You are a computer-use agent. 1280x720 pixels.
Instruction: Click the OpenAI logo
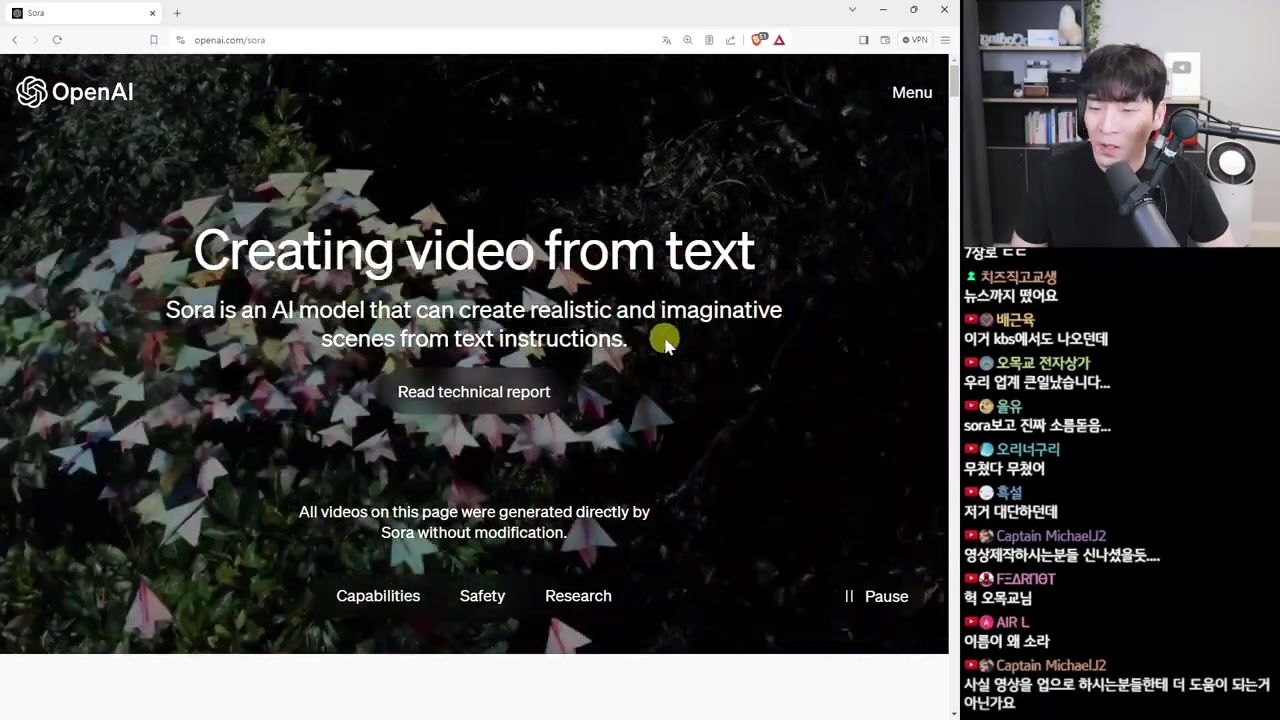click(75, 92)
